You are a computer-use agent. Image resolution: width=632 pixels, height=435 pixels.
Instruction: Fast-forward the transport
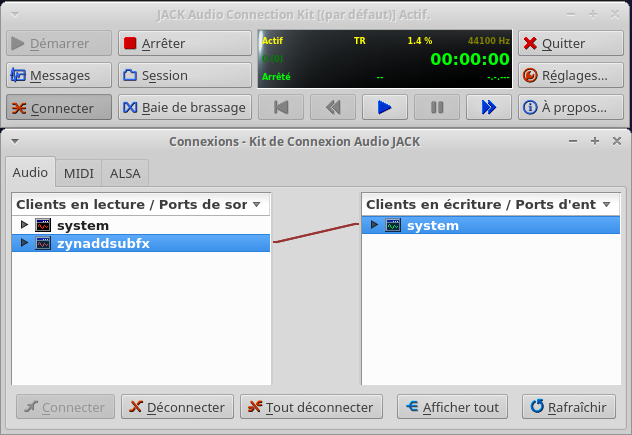[x=488, y=107]
